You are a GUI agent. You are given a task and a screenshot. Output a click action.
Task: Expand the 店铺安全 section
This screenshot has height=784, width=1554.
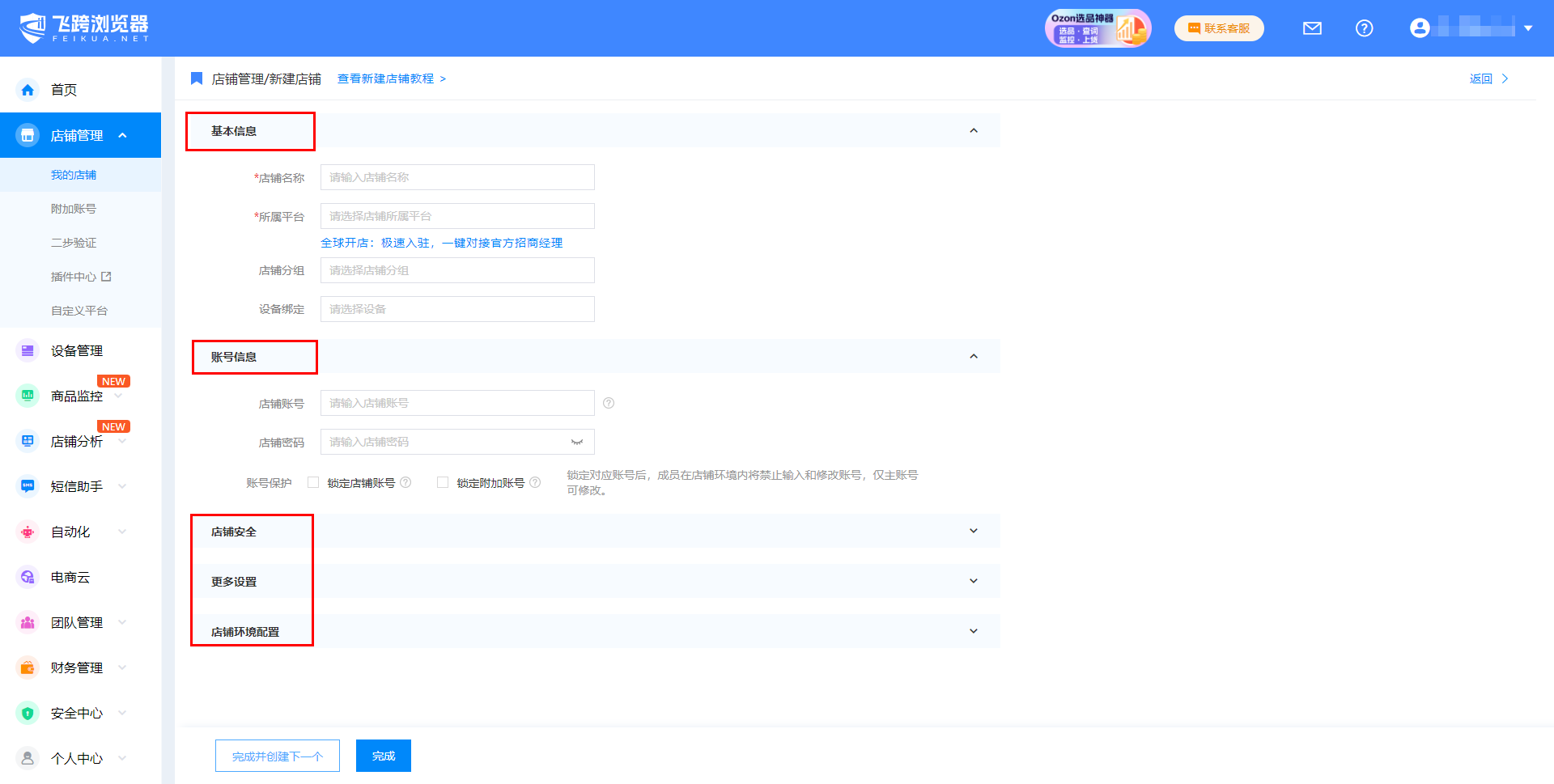[x=973, y=531]
